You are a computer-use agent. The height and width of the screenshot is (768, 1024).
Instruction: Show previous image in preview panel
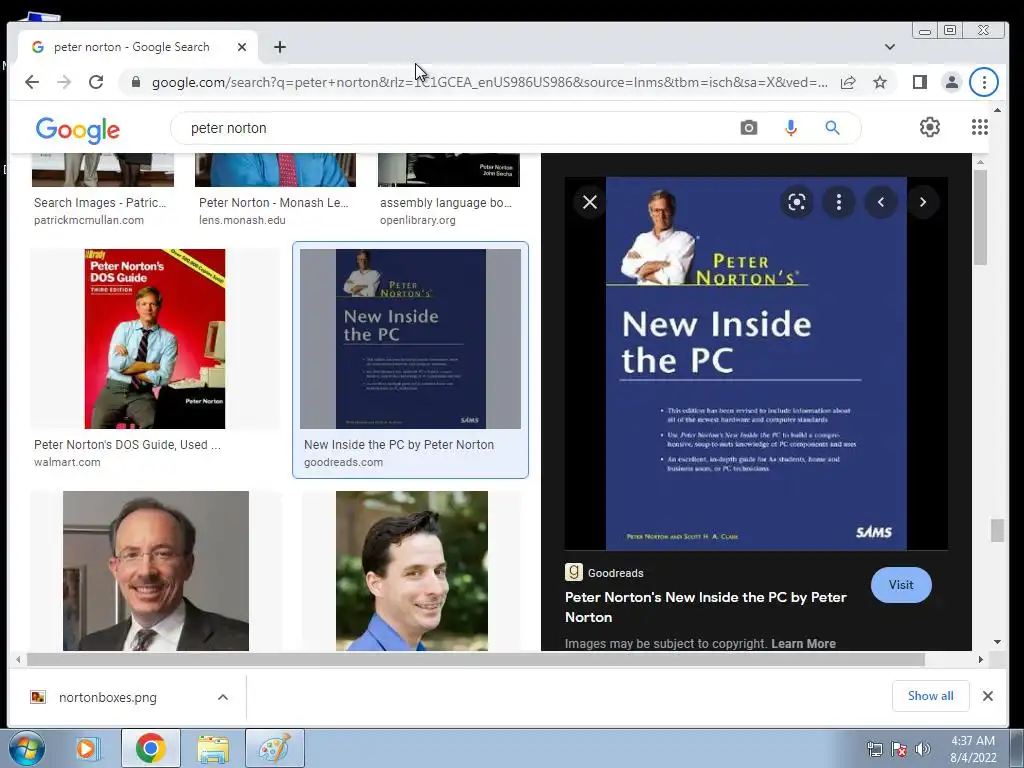pyautogui.click(x=881, y=202)
